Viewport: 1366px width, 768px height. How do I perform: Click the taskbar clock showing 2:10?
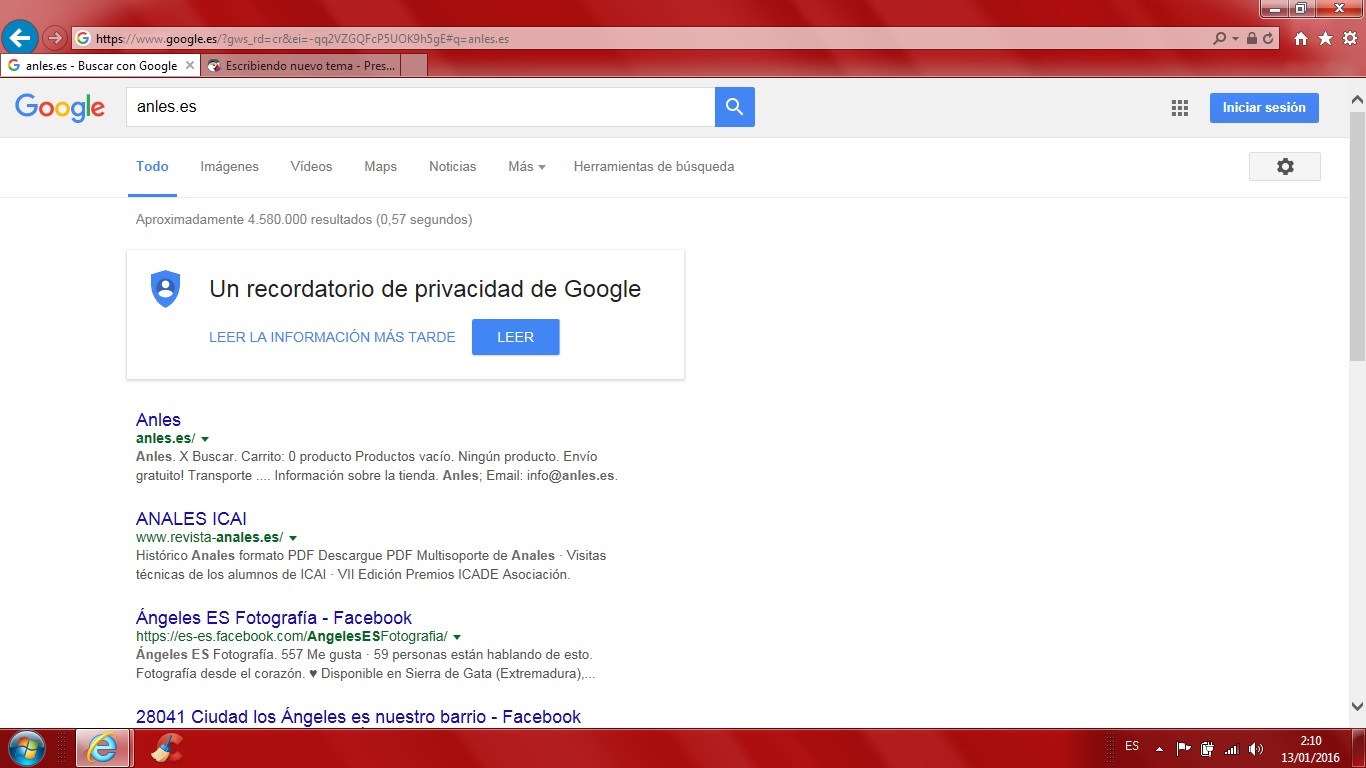pos(1310,741)
